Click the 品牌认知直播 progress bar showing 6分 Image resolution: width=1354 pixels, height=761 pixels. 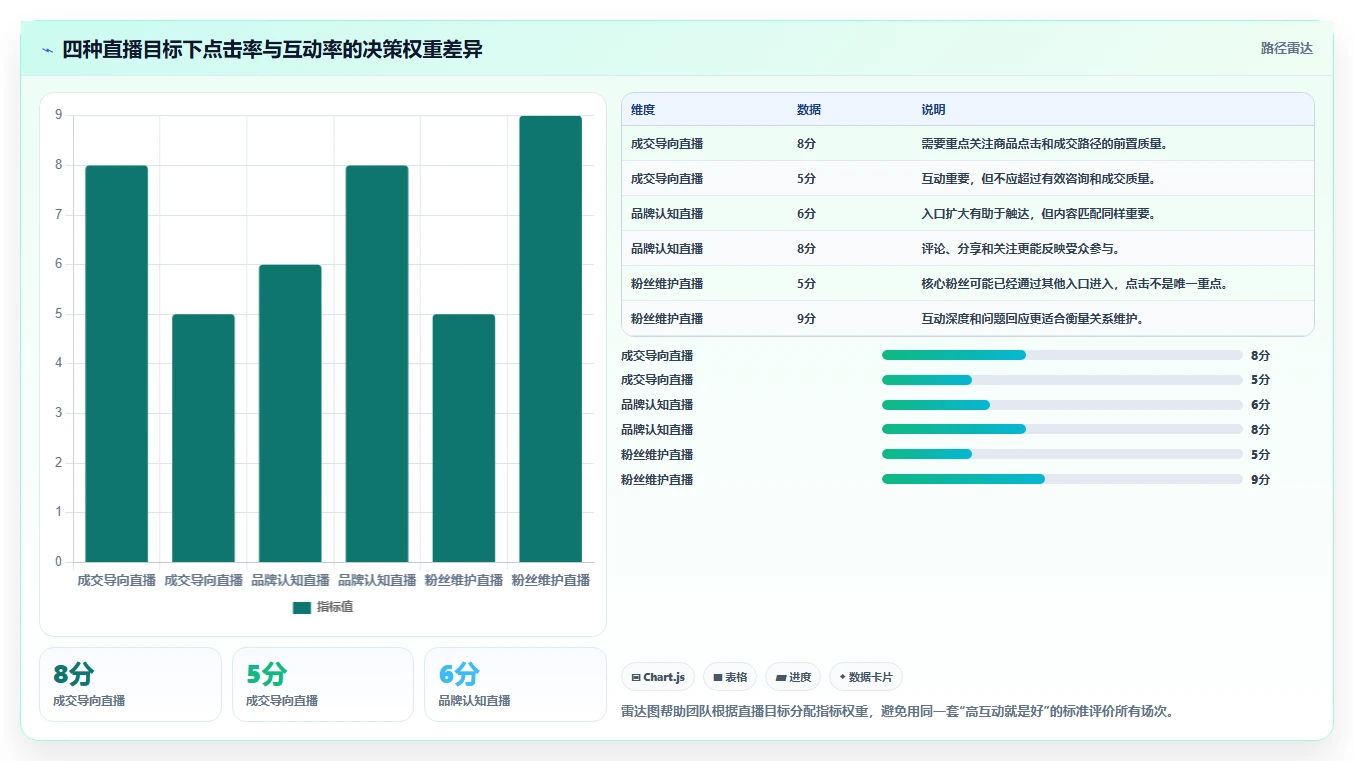tap(1062, 405)
